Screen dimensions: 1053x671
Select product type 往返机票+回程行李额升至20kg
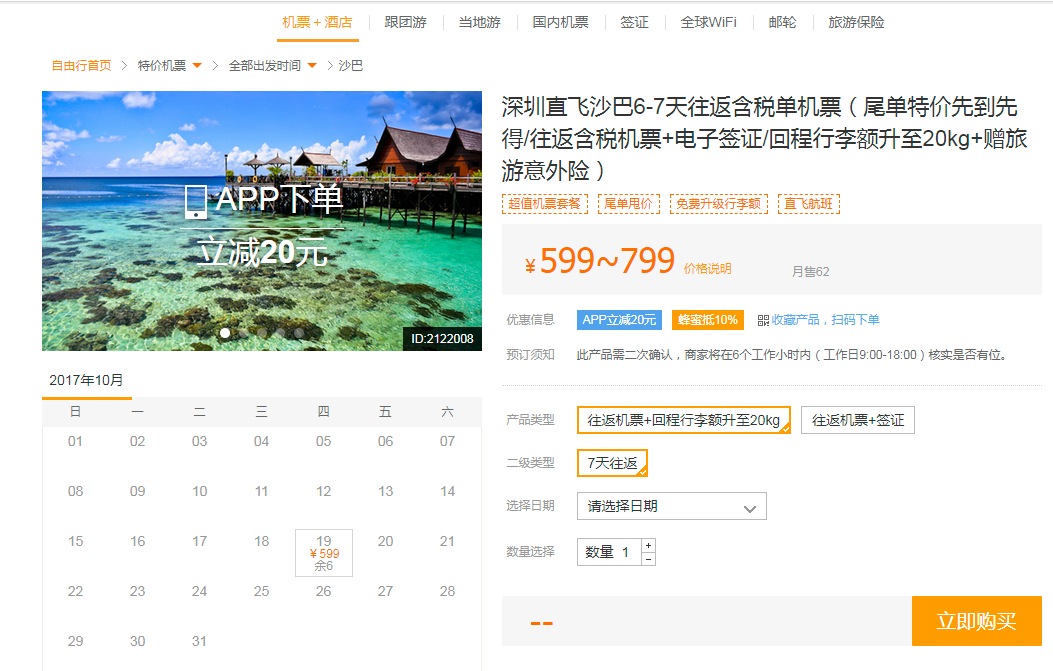[x=684, y=420]
